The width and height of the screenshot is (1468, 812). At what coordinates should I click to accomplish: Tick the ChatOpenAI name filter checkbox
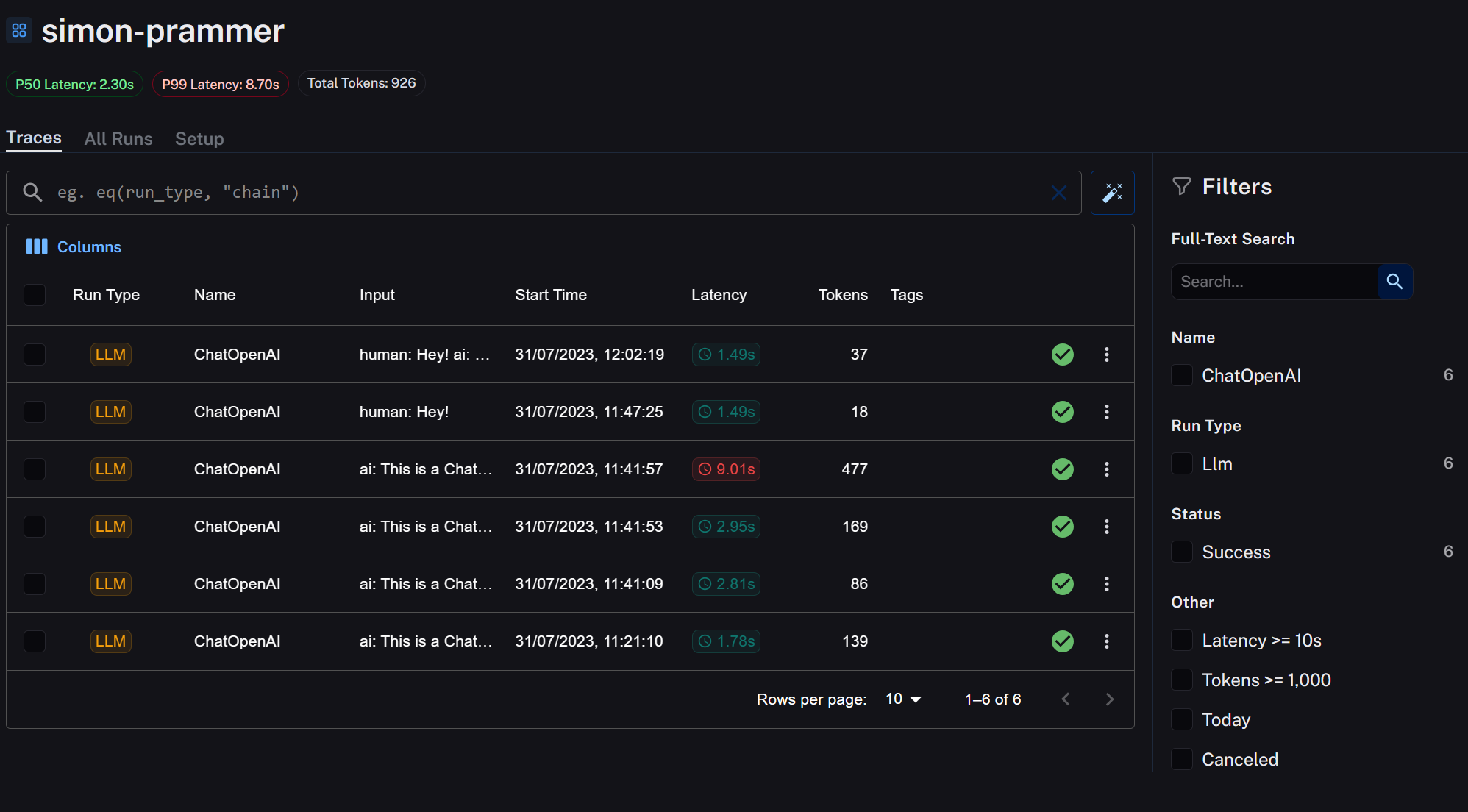point(1182,376)
